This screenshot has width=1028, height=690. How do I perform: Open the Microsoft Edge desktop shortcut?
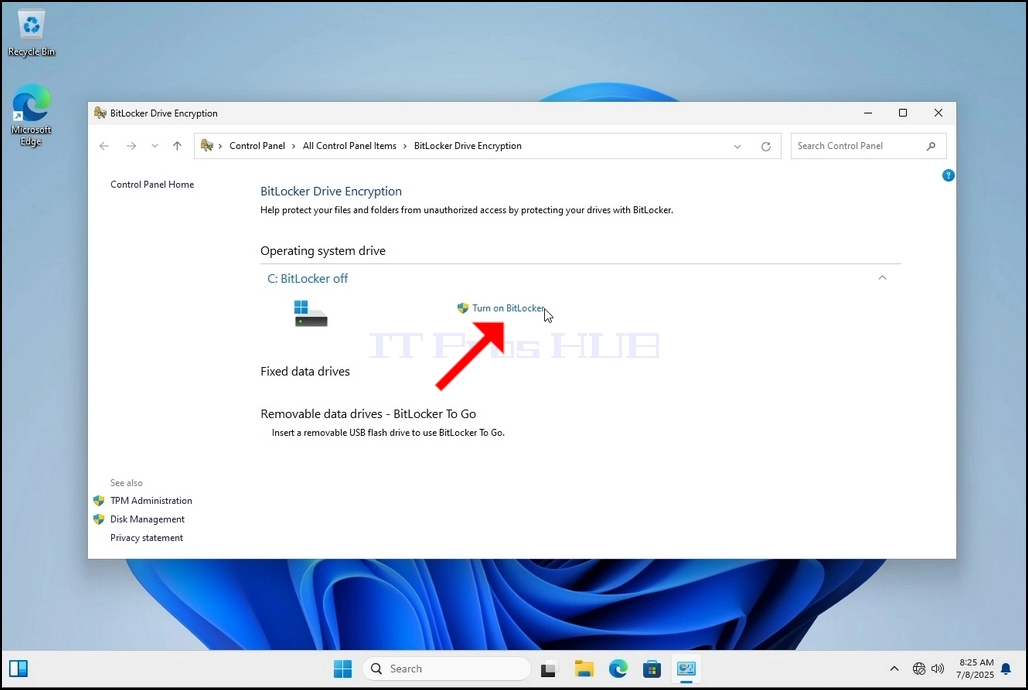31,115
